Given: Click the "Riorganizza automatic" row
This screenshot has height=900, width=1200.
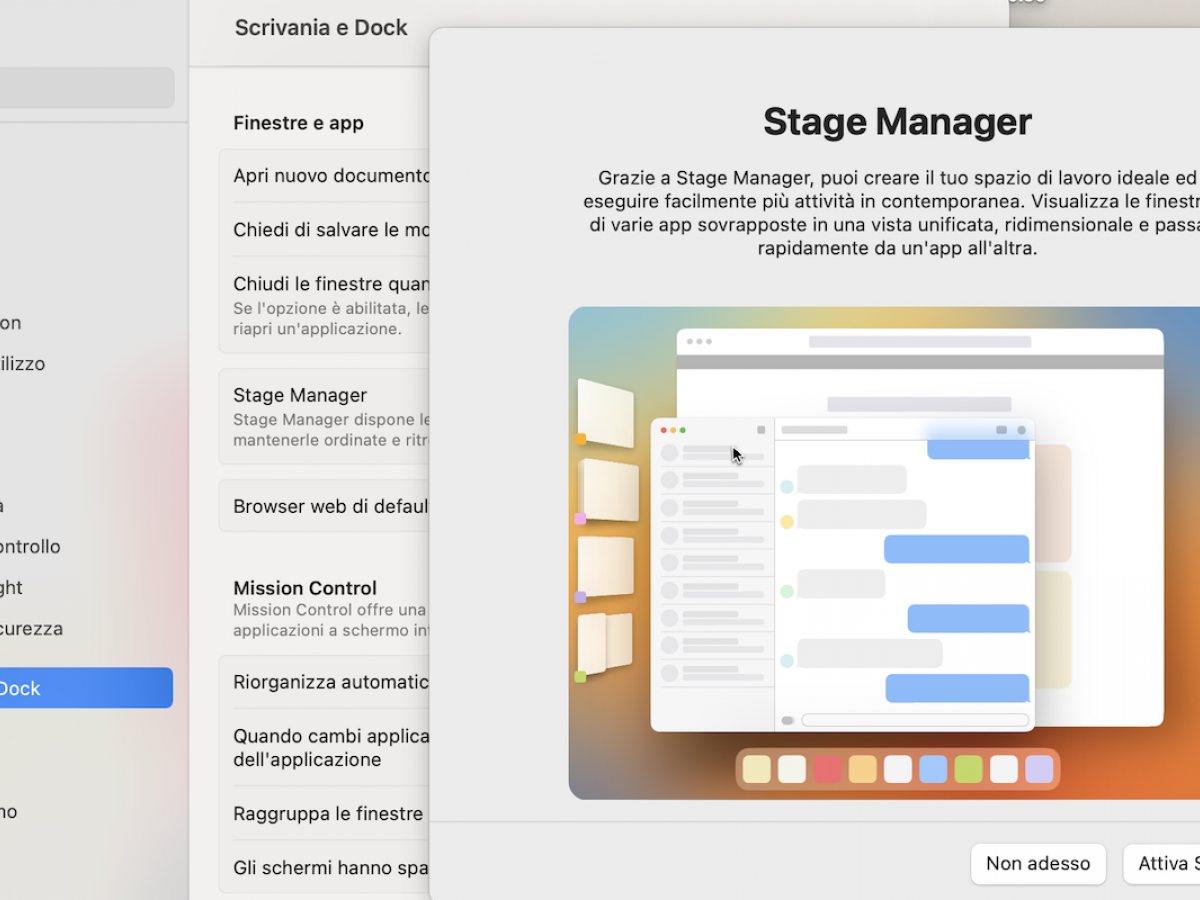Looking at the screenshot, I should tap(325, 682).
